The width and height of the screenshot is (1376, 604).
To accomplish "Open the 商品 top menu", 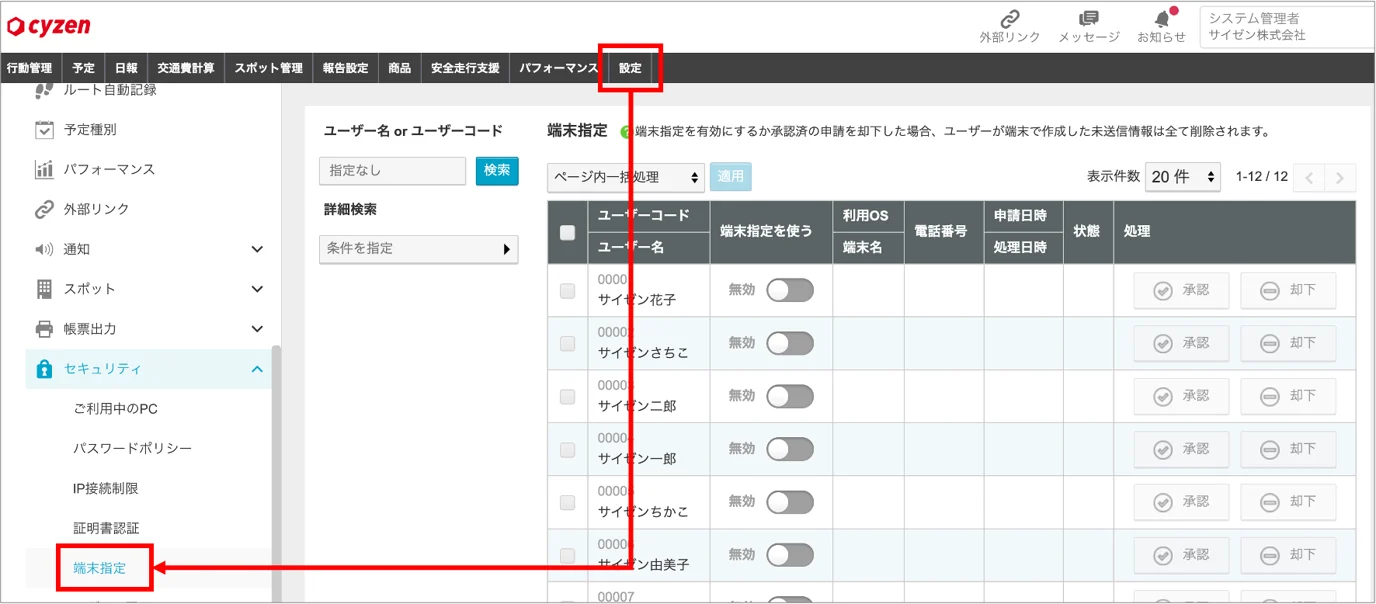I will pyautogui.click(x=400, y=68).
